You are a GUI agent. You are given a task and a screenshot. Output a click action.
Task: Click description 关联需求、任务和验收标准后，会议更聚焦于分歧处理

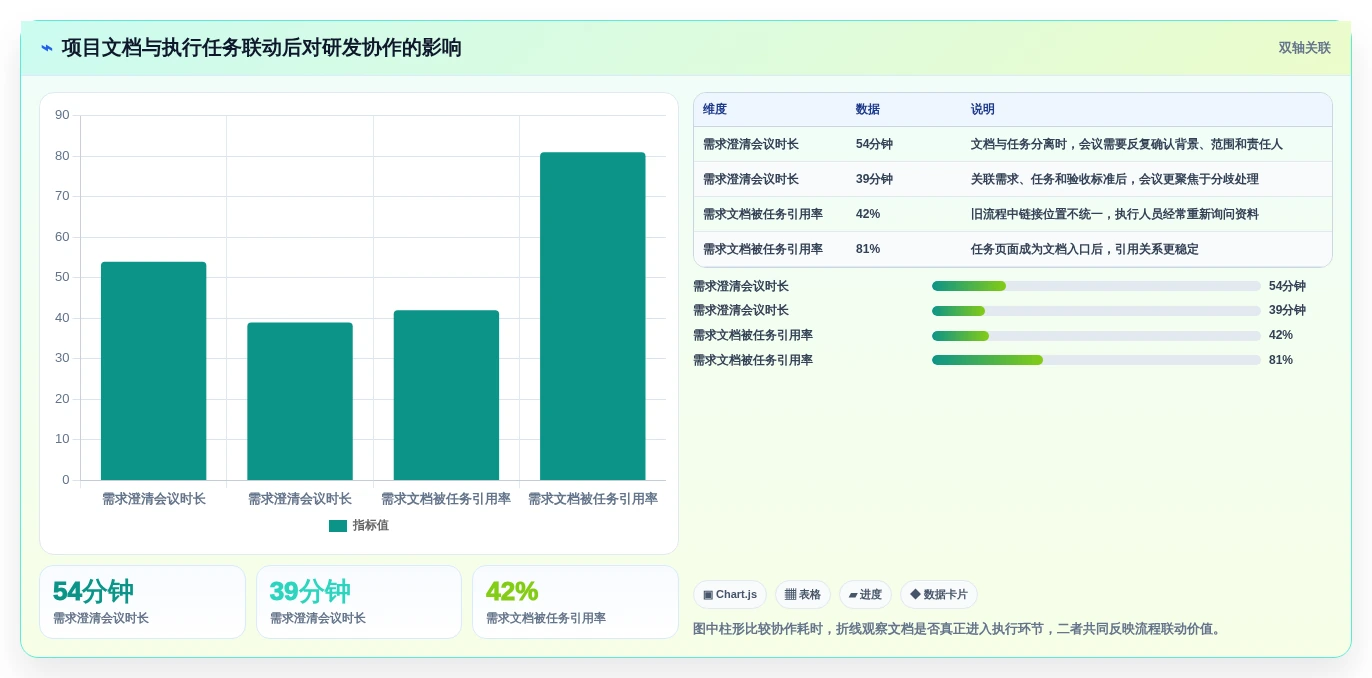[1115, 179]
